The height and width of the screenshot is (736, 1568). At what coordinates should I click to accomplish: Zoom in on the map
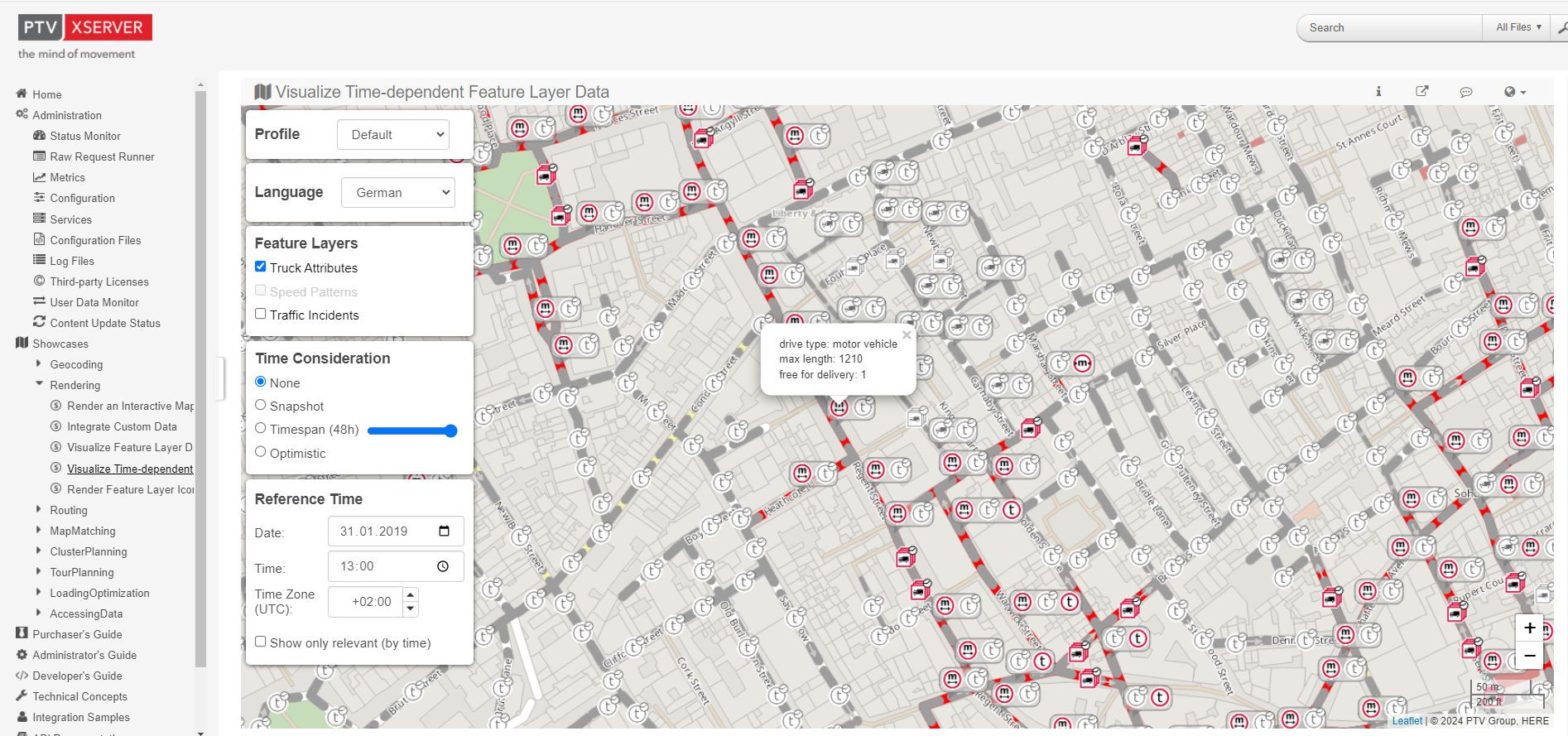[x=1530, y=628]
